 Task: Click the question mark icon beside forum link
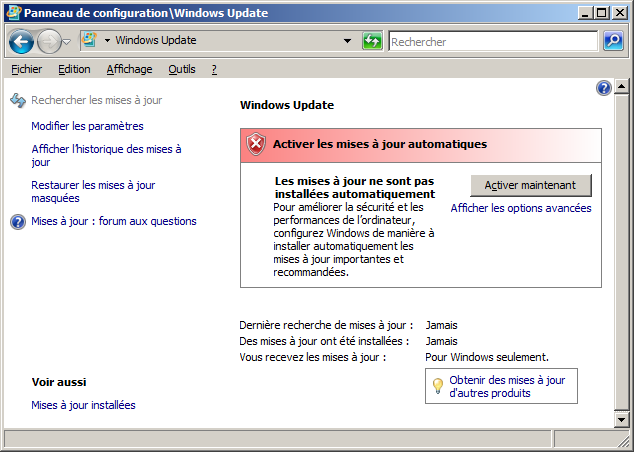pyautogui.click(x=18, y=222)
